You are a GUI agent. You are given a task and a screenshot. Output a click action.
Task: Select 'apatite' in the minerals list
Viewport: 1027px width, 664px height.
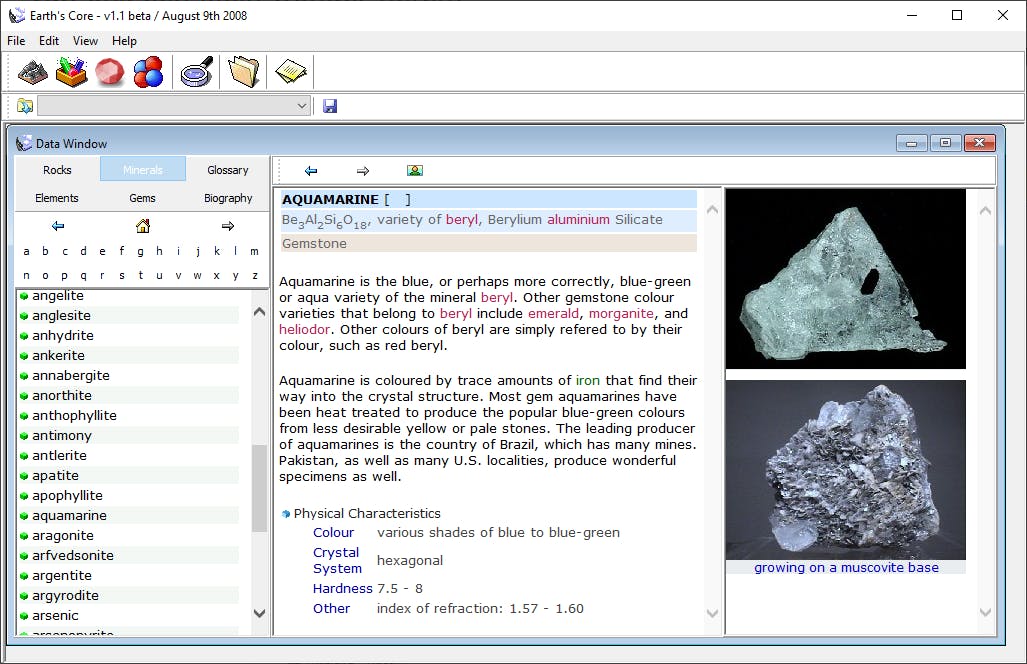tap(55, 476)
